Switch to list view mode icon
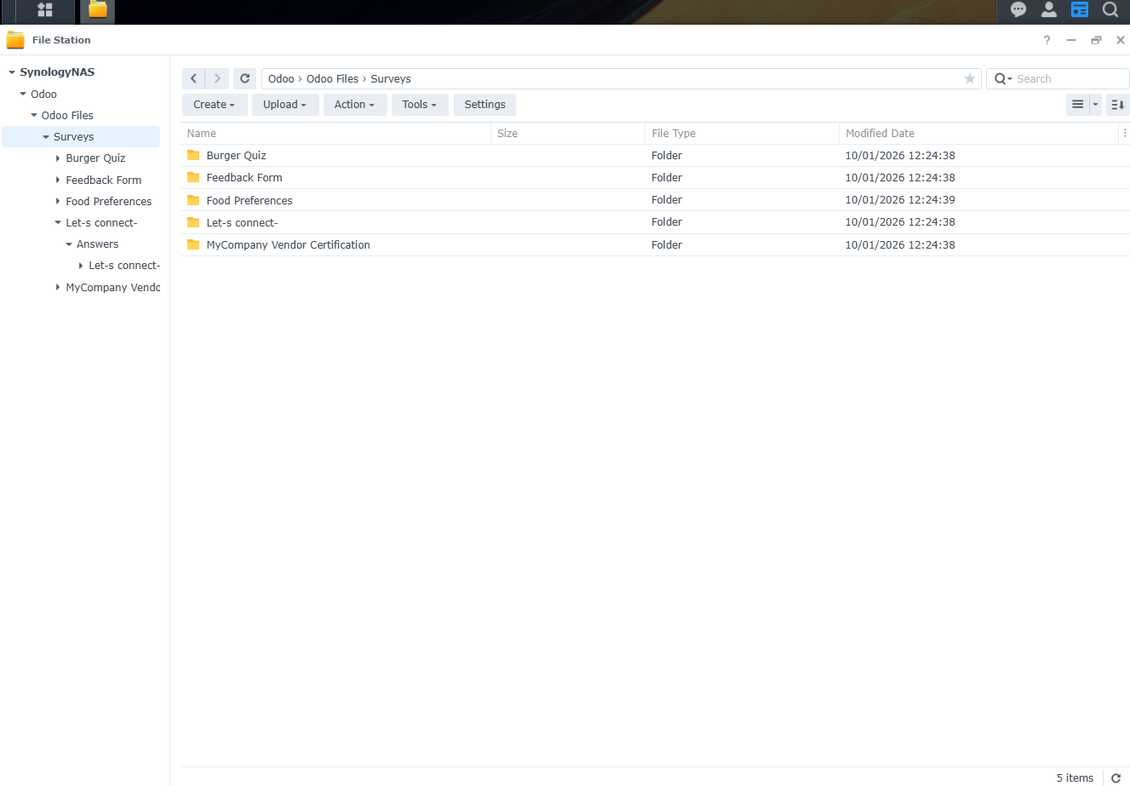Viewport: 1130px width, 786px height. tap(1077, 104)
